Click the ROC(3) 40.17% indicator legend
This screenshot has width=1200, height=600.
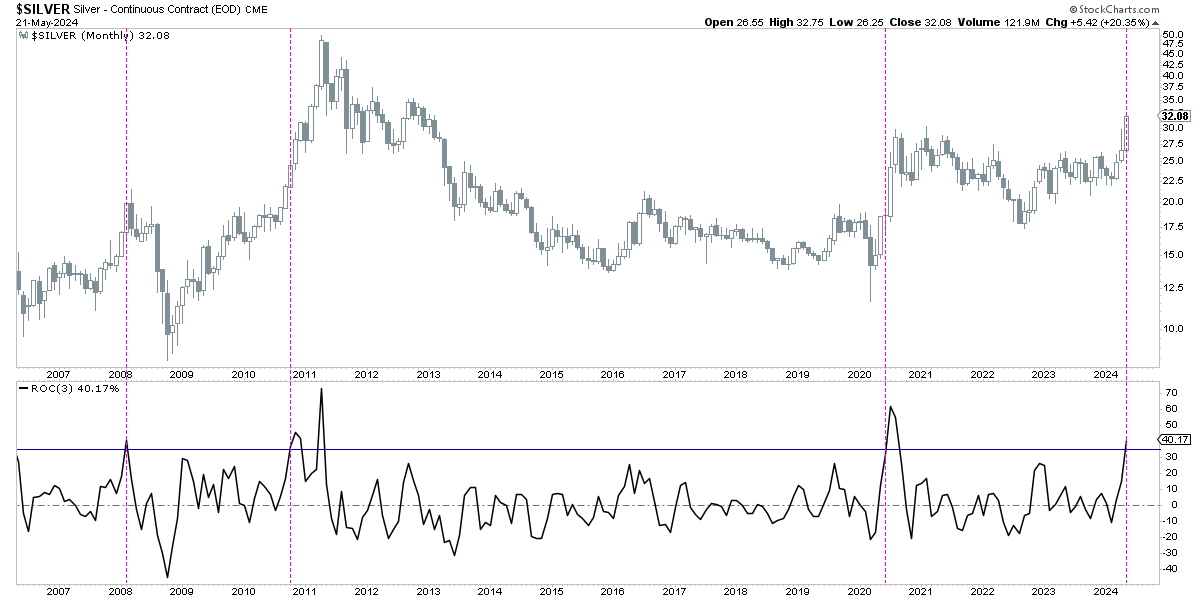[x=75, y=387]
